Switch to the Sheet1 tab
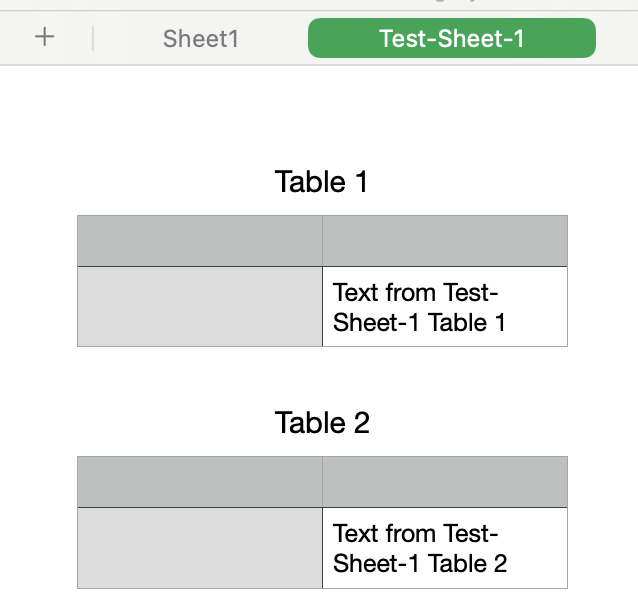 (x=201, y=39)
